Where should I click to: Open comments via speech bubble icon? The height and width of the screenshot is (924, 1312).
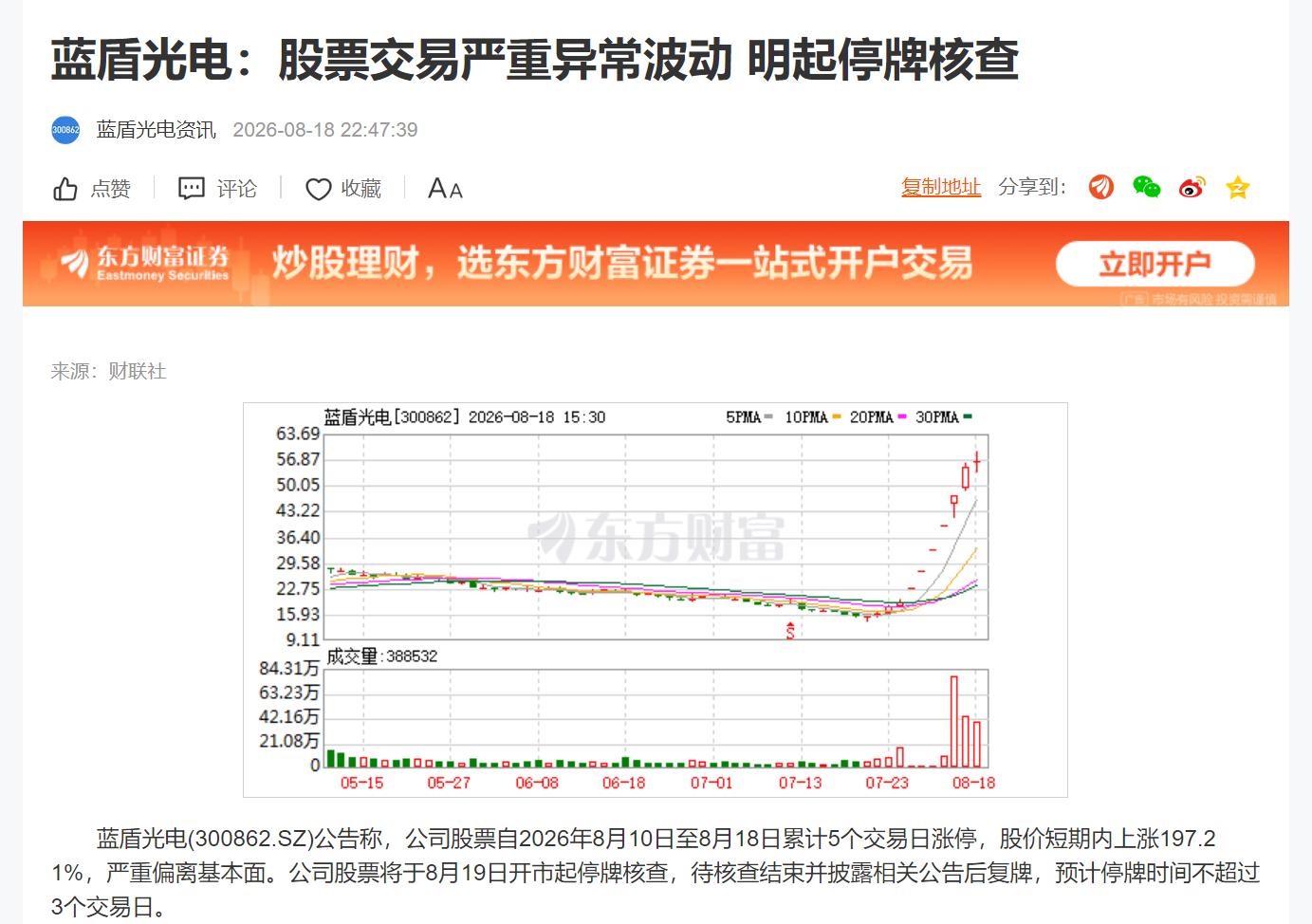point(192,189)
